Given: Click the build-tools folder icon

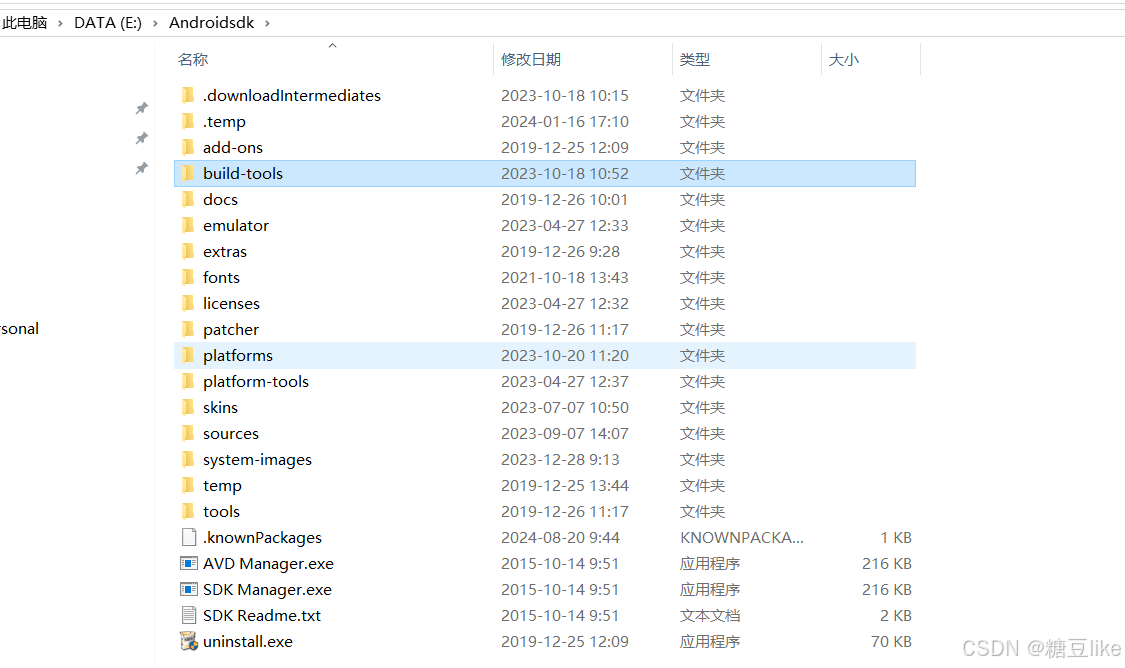Looking at the screenshot, I should (x=188, y=173).
